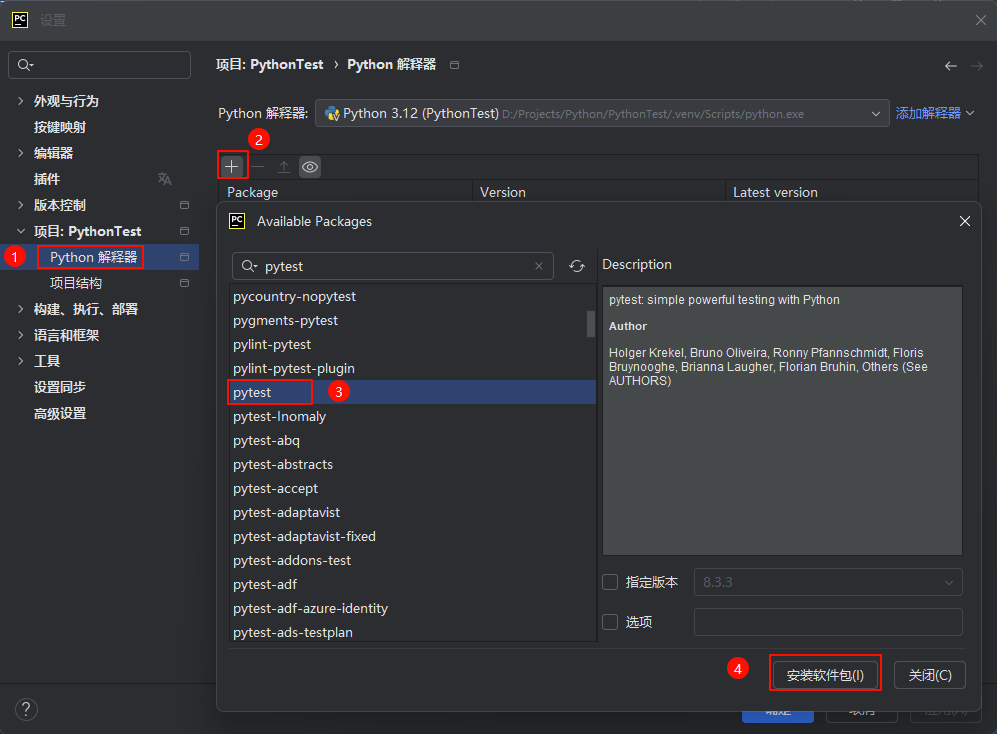Viewport: 997px width, 734px height.
Task: Click the 项目: PythonTest breadcrumb
Action: pyautogui.click(x=270, y=64)
